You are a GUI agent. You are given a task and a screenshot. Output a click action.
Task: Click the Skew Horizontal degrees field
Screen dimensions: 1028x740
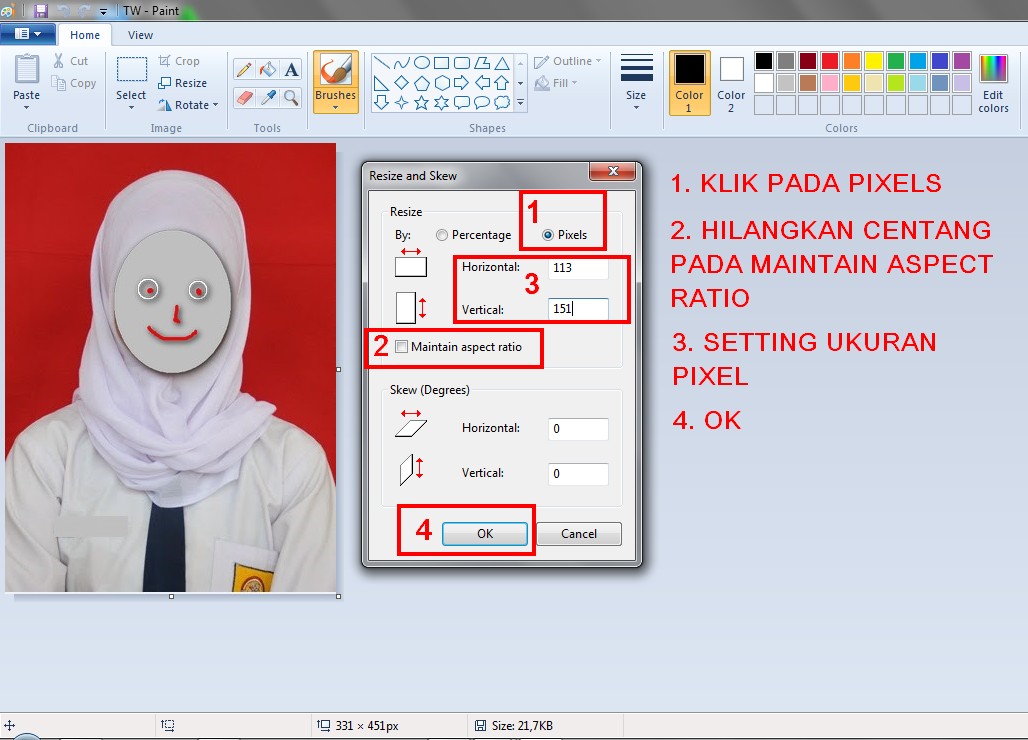point(578,429)
